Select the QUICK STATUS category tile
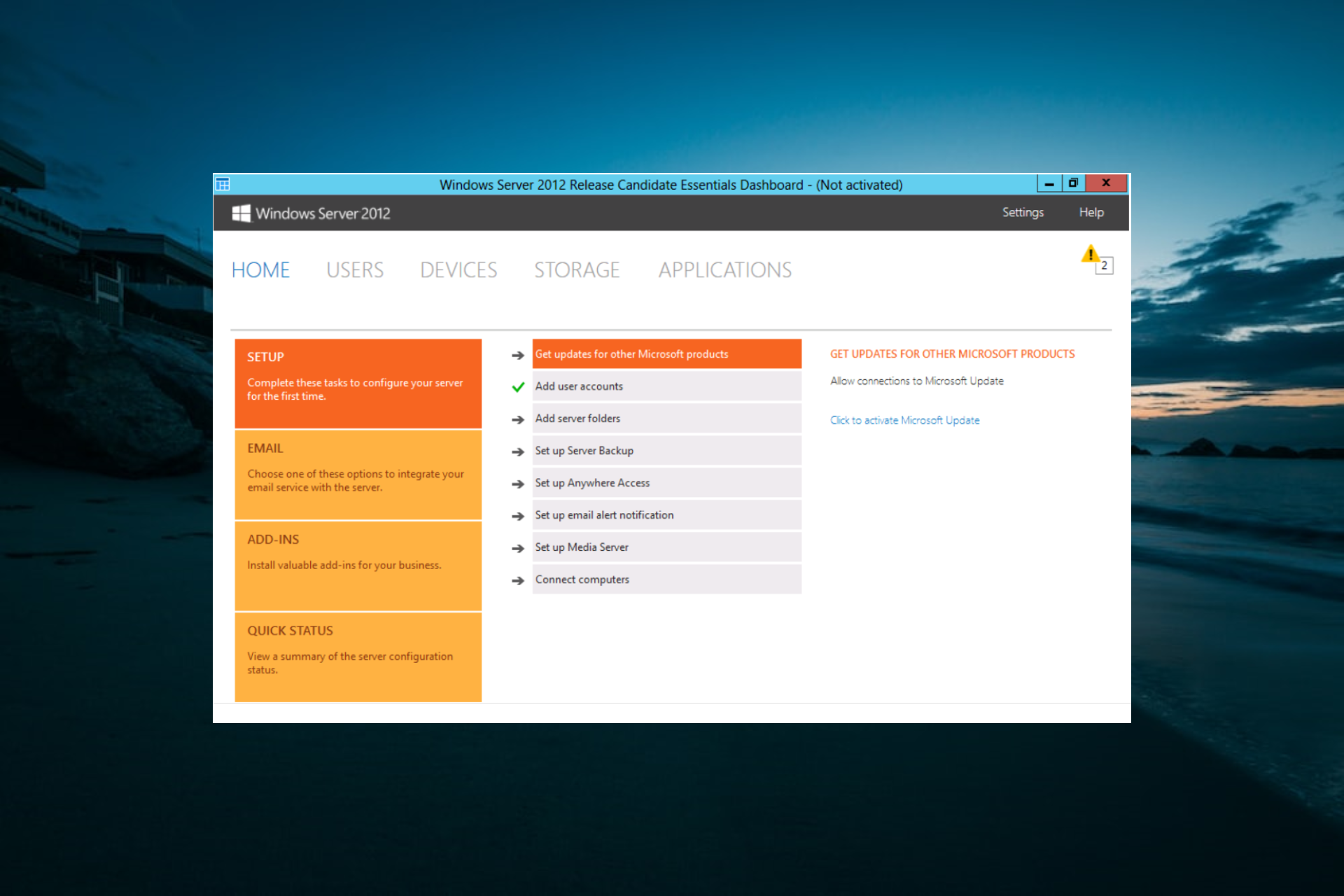1344x896 pixels. [x=358, y=657]
